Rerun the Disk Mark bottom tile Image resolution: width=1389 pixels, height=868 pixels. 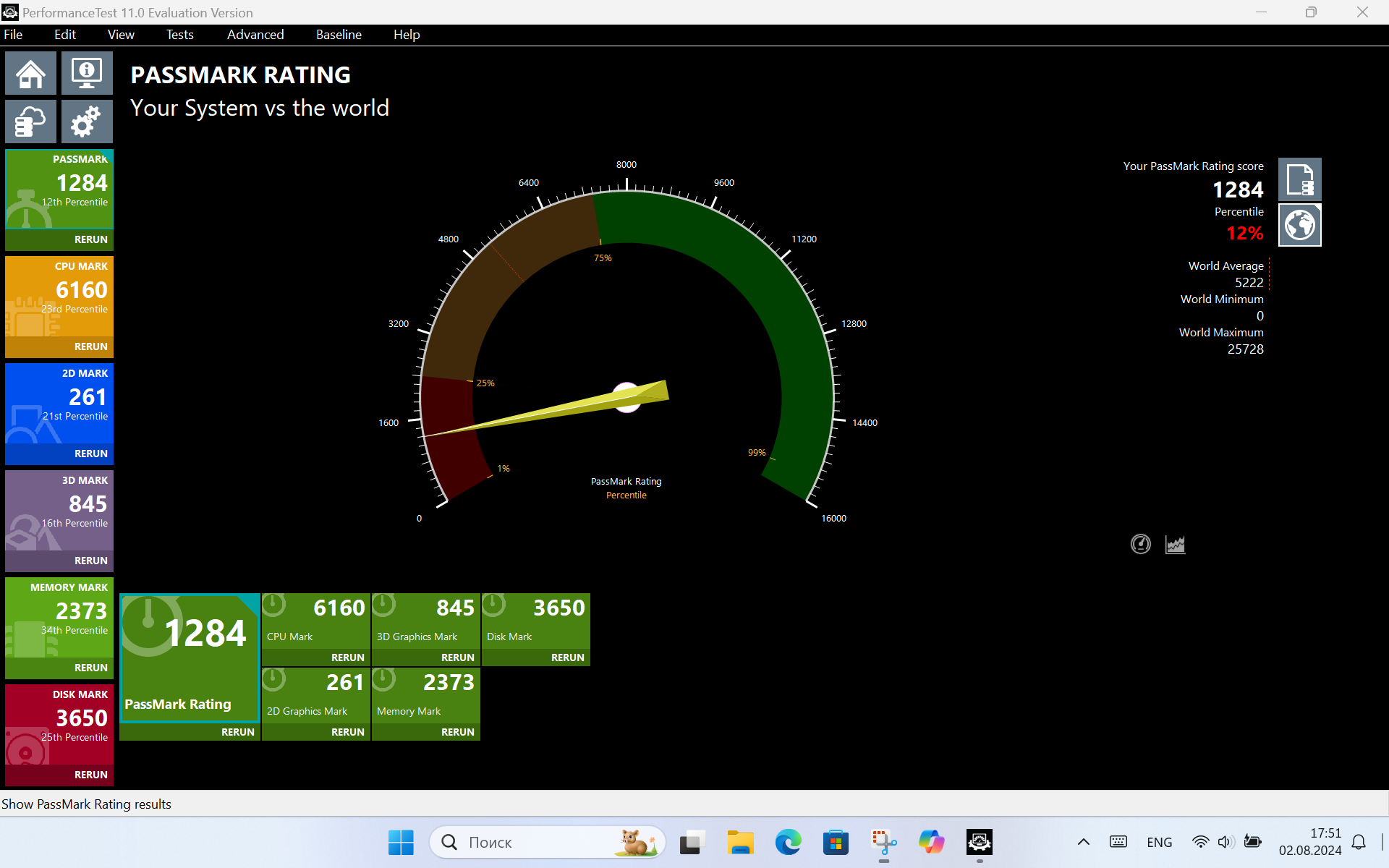567,658
